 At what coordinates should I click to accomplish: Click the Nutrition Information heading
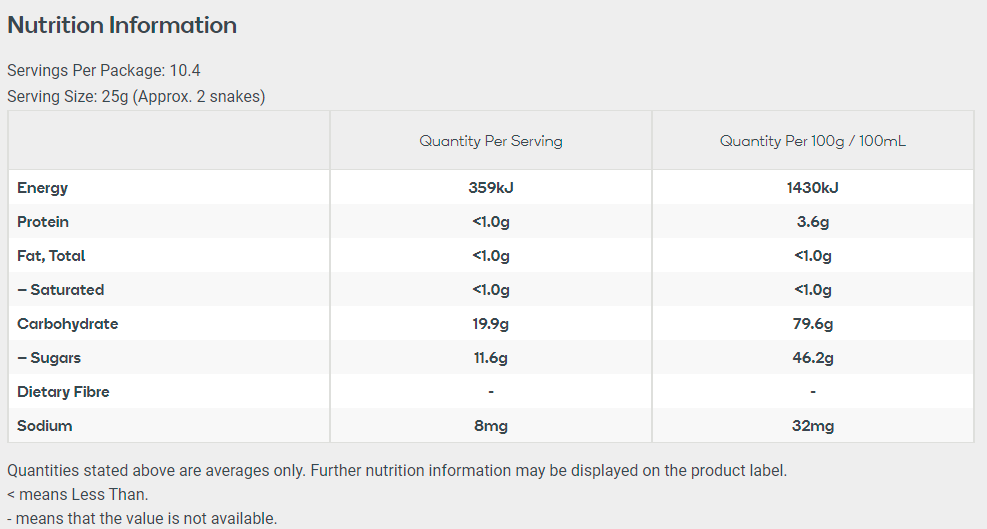pos(122,25)
